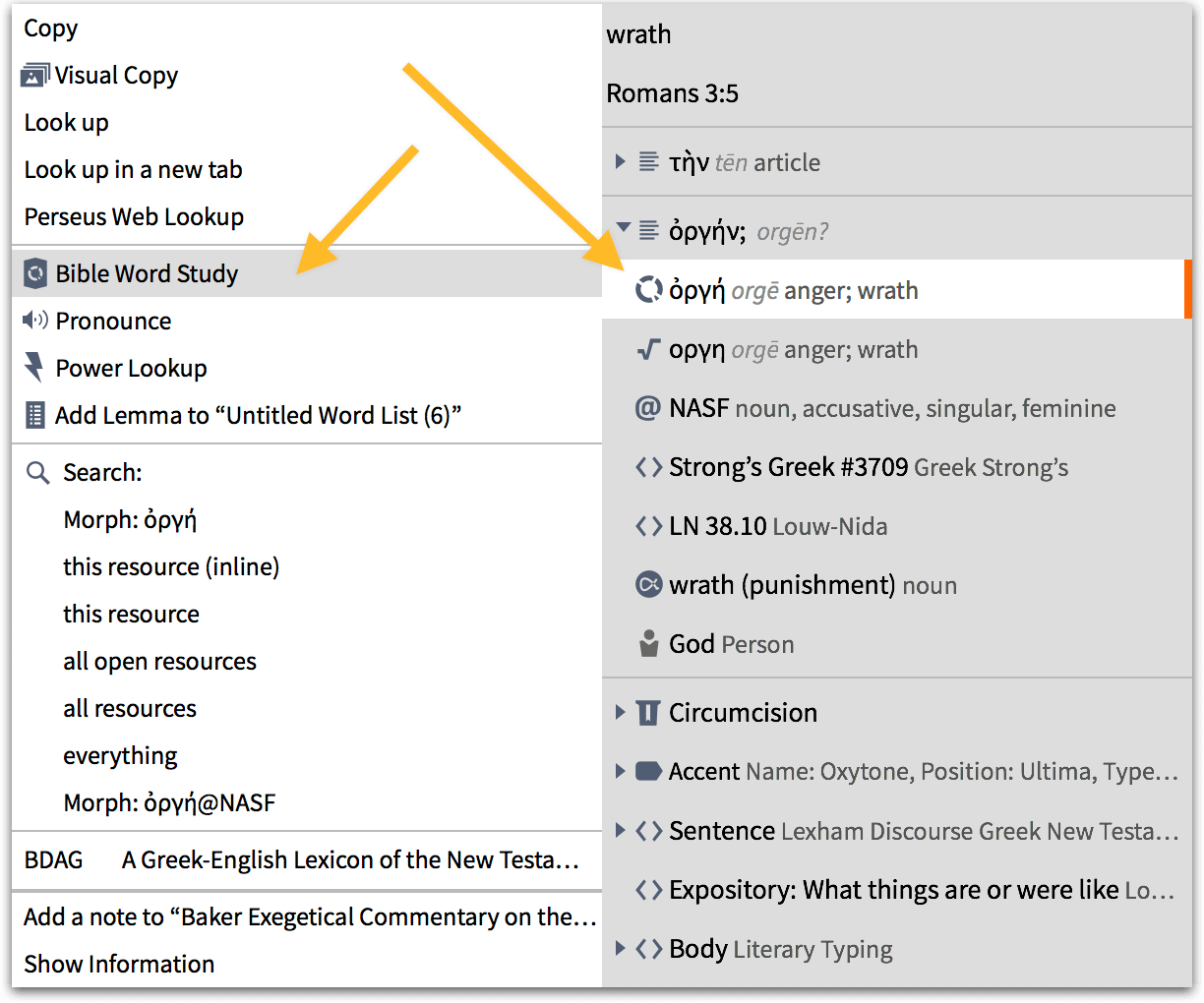
Task: Click the Power Lookup lightning icon
Action: tap(34, 368)
